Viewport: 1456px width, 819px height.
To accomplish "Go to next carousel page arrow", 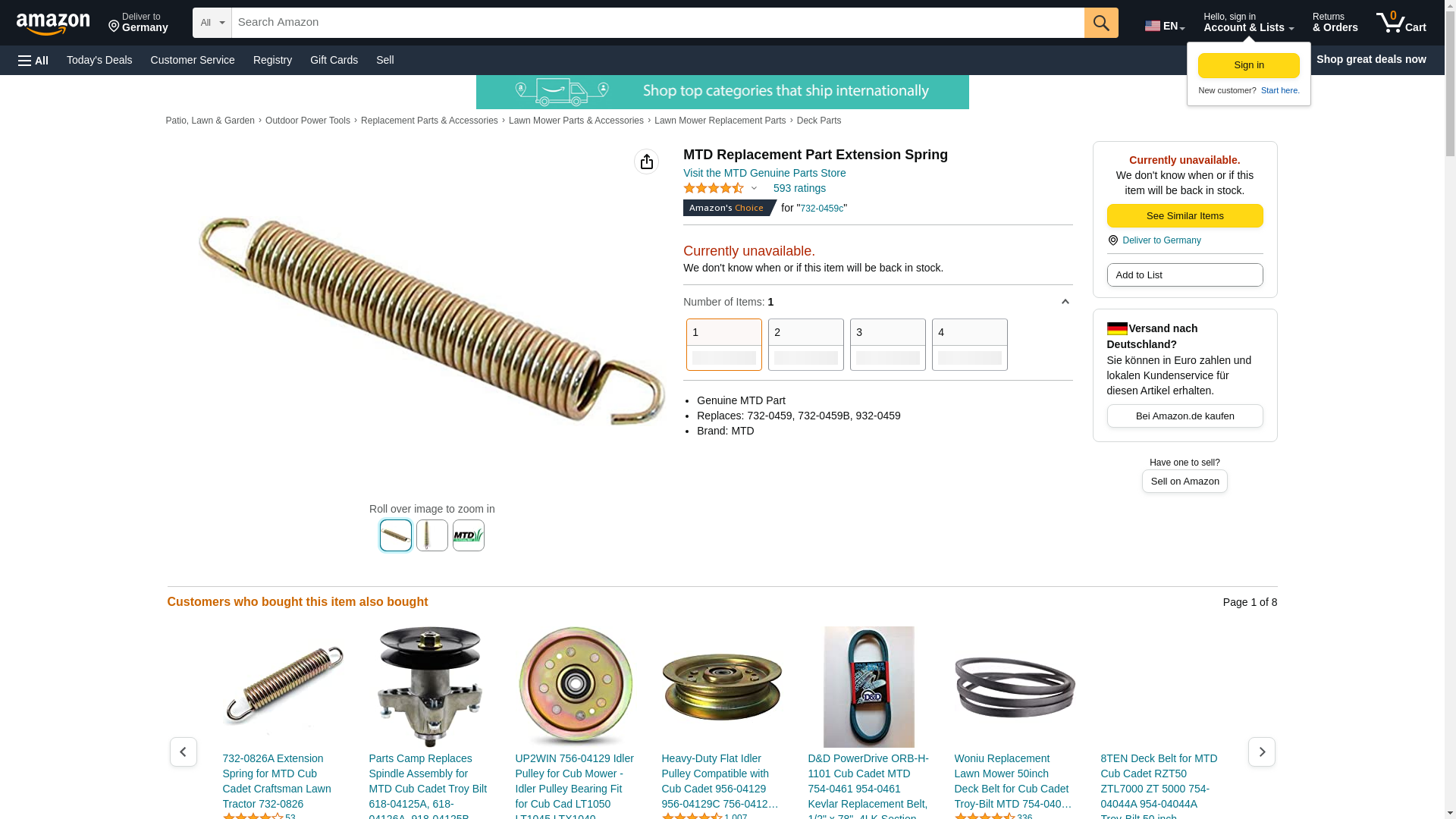I will (1261, 752).
